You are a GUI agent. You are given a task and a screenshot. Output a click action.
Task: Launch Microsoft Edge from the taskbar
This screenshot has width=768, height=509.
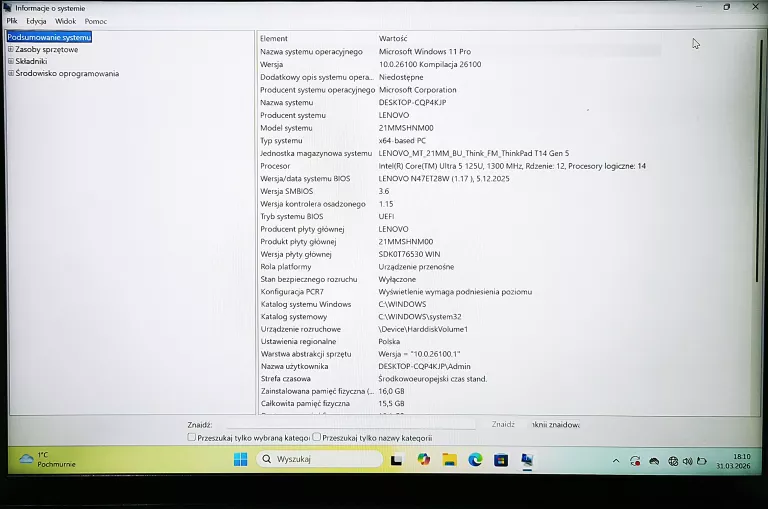click(x=475, y=460)
